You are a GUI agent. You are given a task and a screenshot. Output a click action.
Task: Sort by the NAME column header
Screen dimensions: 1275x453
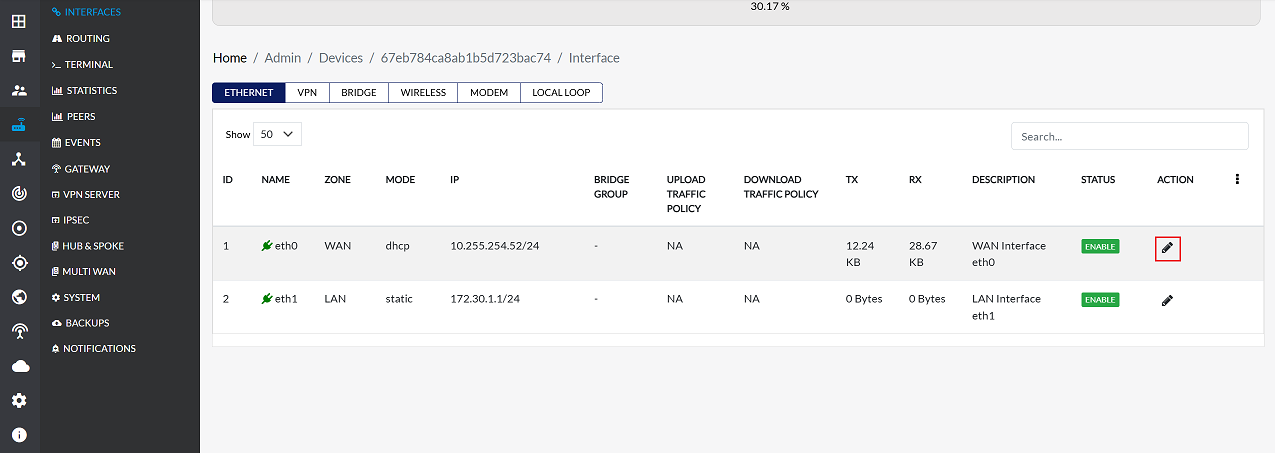tap(276, 180)
